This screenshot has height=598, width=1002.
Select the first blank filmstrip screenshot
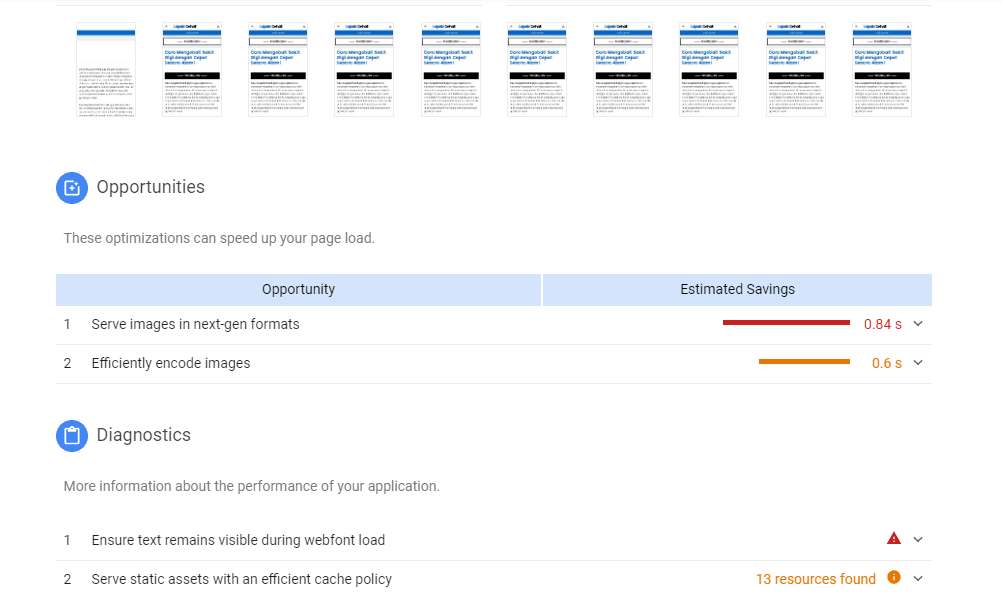pyautogui.click(x=106, y=70)
